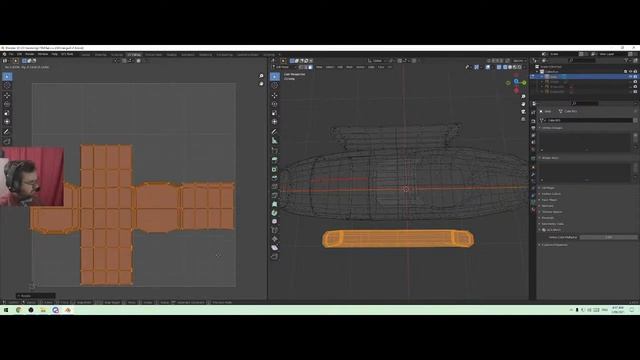Image resolution: width=640 pixels, height=360 pixels.
Task: Expand the Custom Properties panel
Action: 554,245
